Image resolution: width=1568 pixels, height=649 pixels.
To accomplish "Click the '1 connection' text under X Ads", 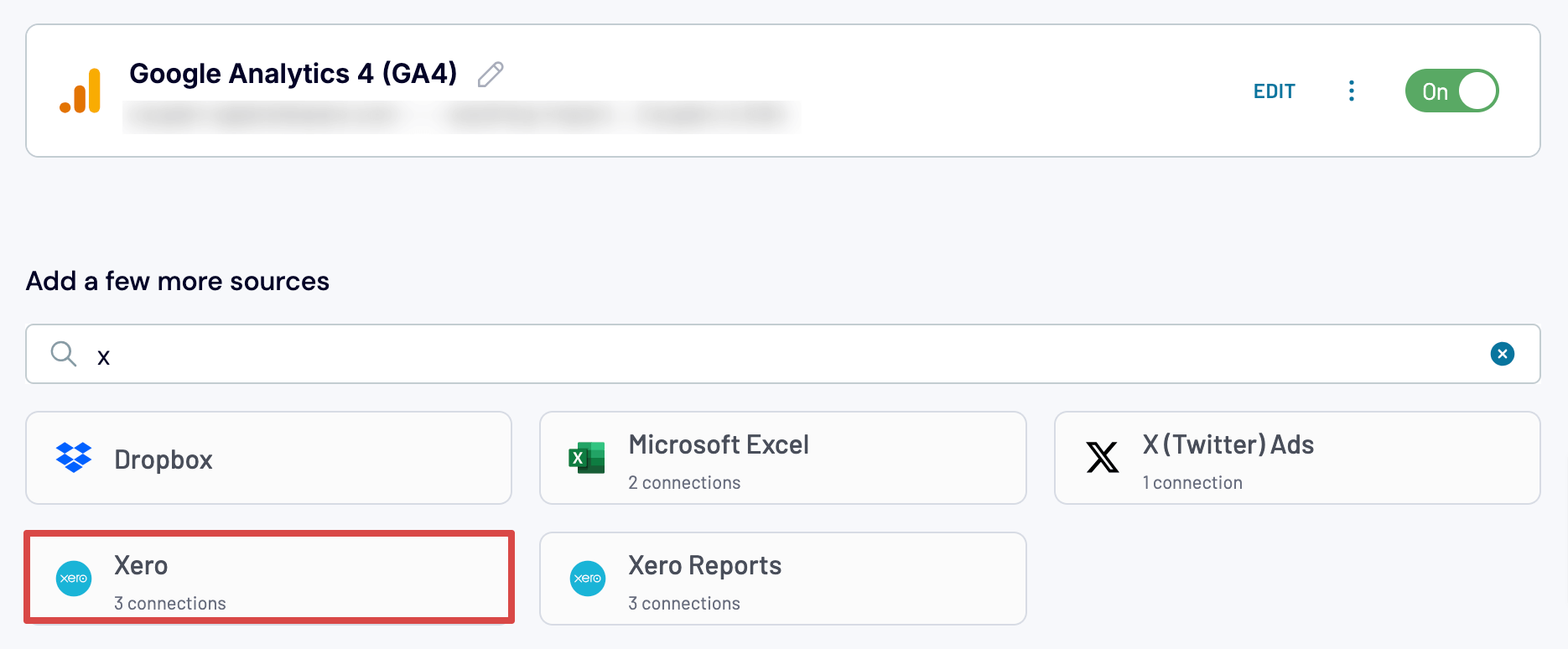I will [x=1192, y=483].
